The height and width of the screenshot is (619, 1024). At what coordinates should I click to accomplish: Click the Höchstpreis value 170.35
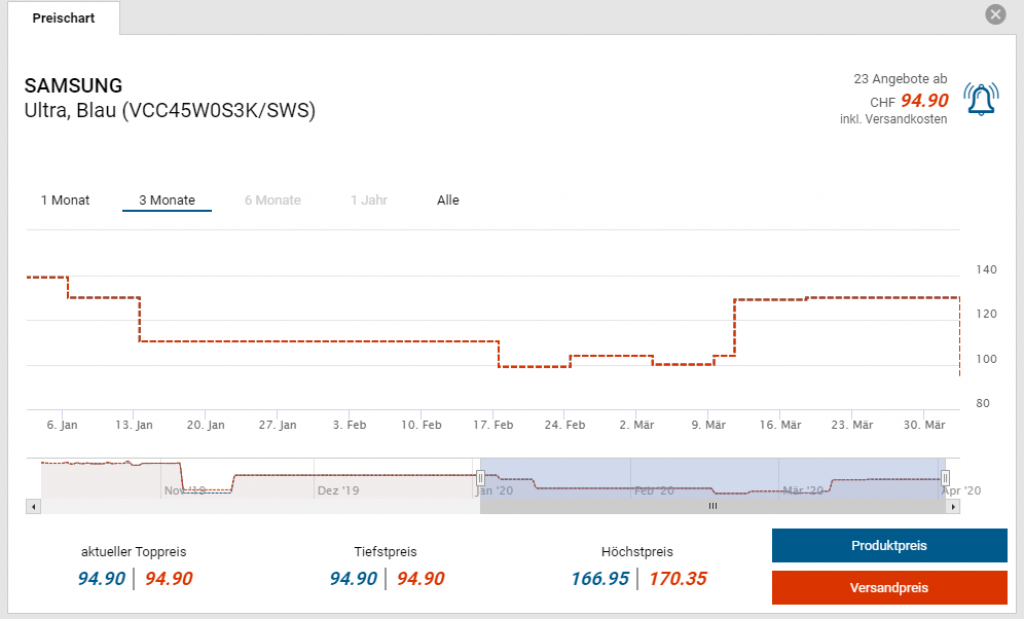point(678,579)
